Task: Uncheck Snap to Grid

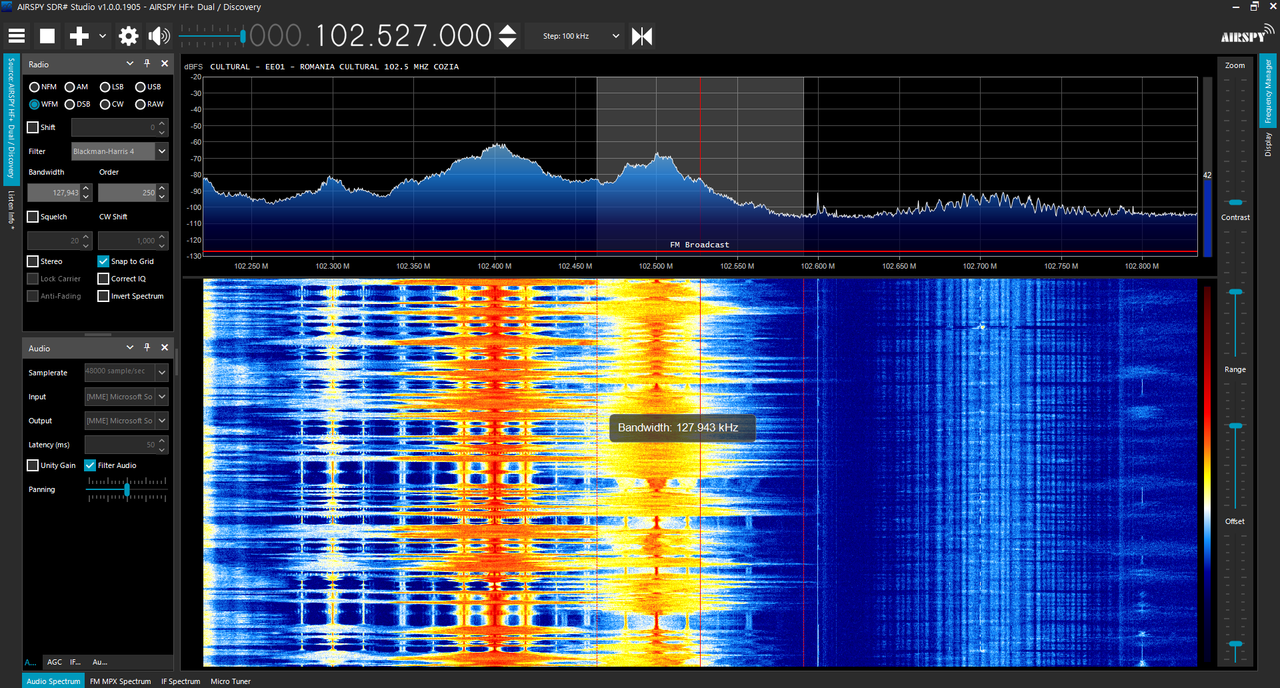Action: pyautogui.click(x=103, y=261)
